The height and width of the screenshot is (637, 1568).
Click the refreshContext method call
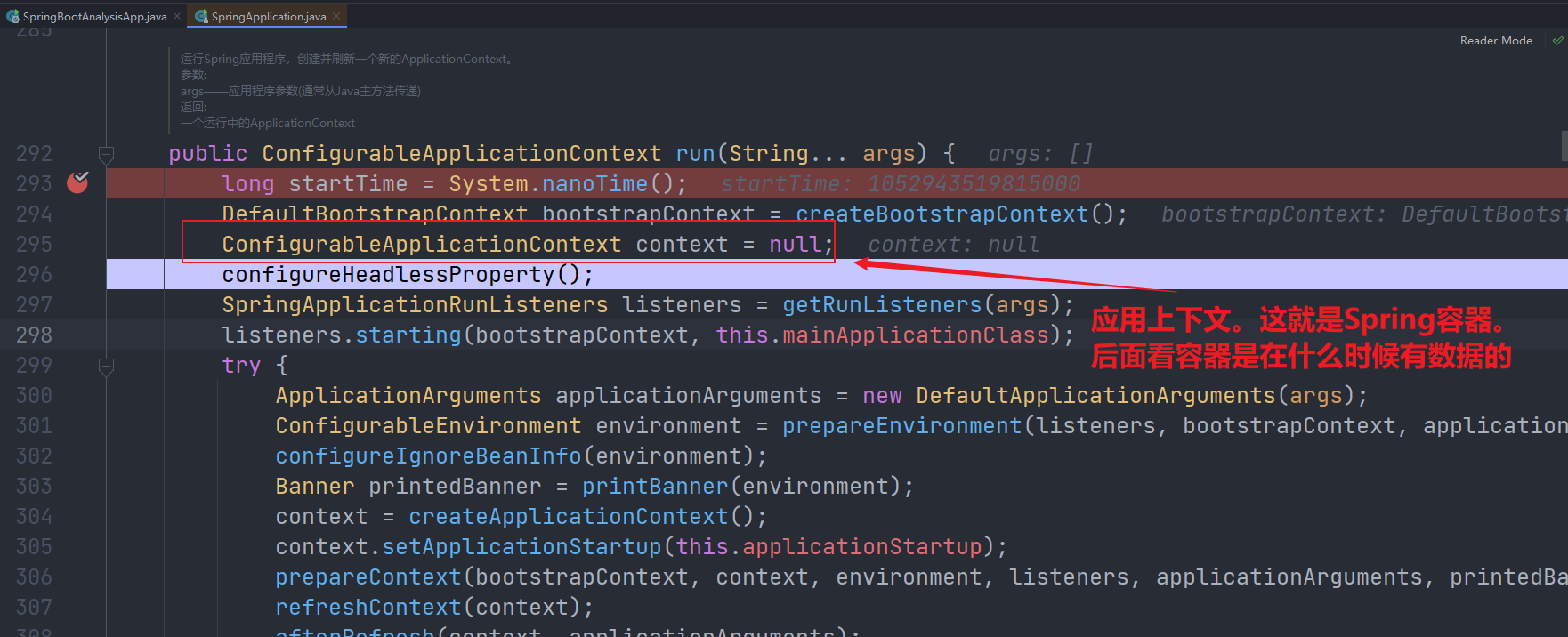[x=368, y=608]
